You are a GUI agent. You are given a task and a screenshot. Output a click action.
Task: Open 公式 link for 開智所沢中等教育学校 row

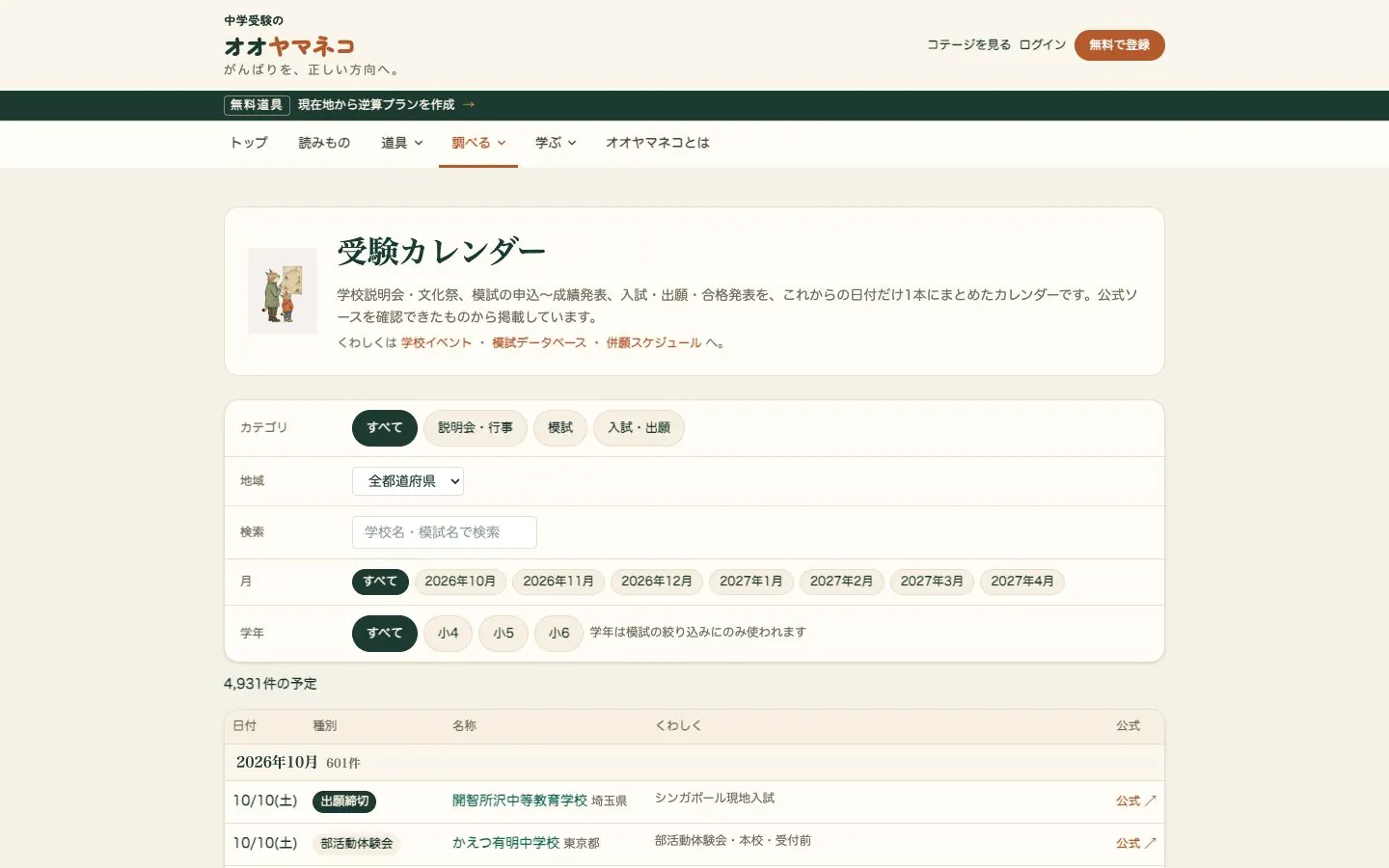coord(1135,800)
